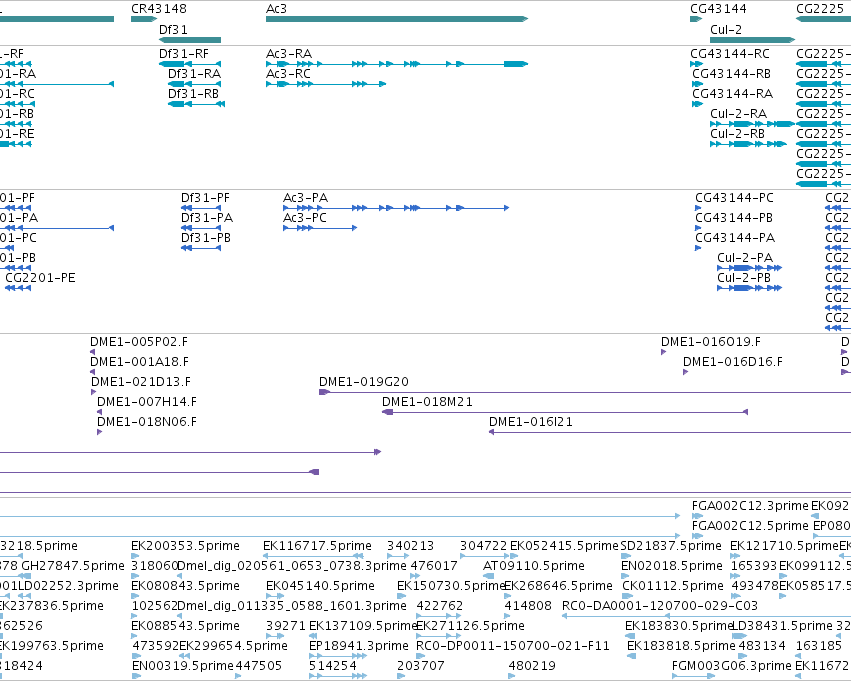
Task: Select protein Ac3-PA
Action: tap(306, 198)
